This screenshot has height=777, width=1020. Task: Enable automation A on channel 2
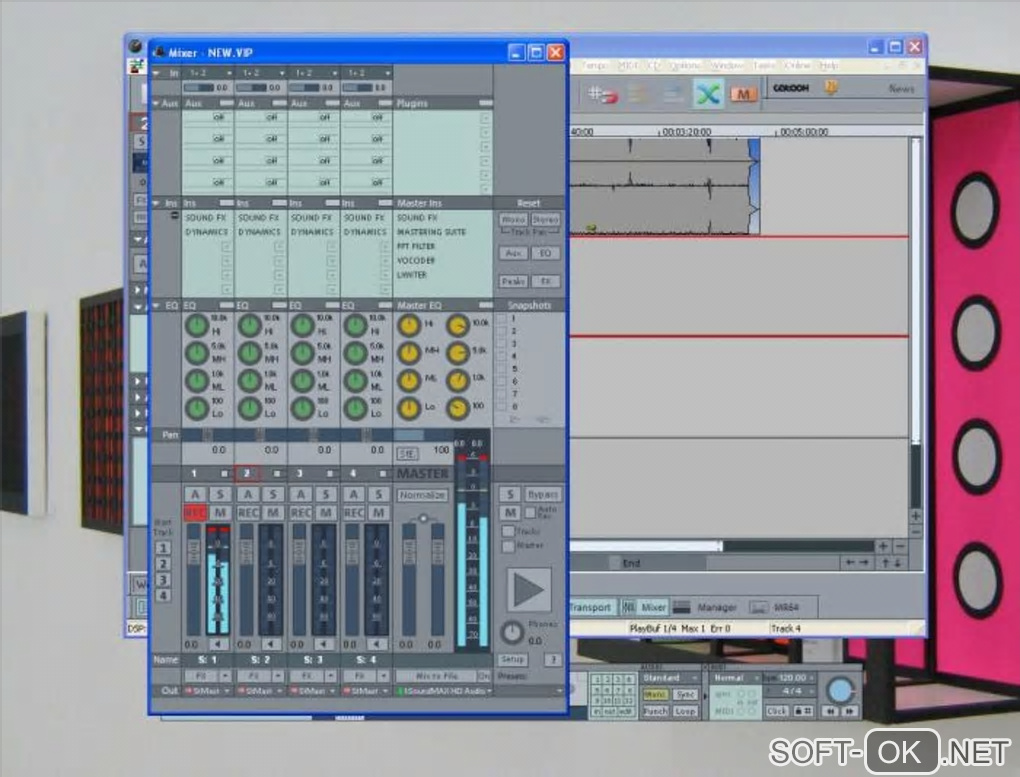coord(248,495)
